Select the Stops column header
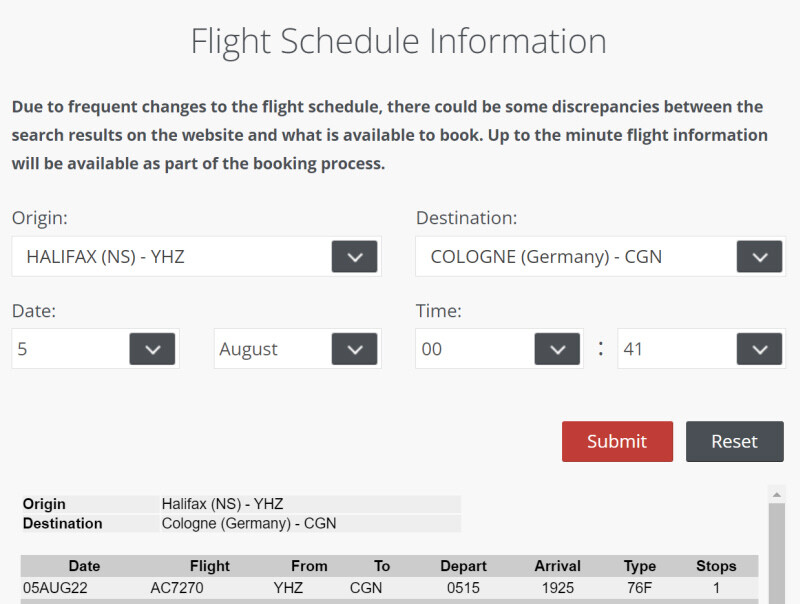This screenshot has height=604, width=800. [716, 566]
